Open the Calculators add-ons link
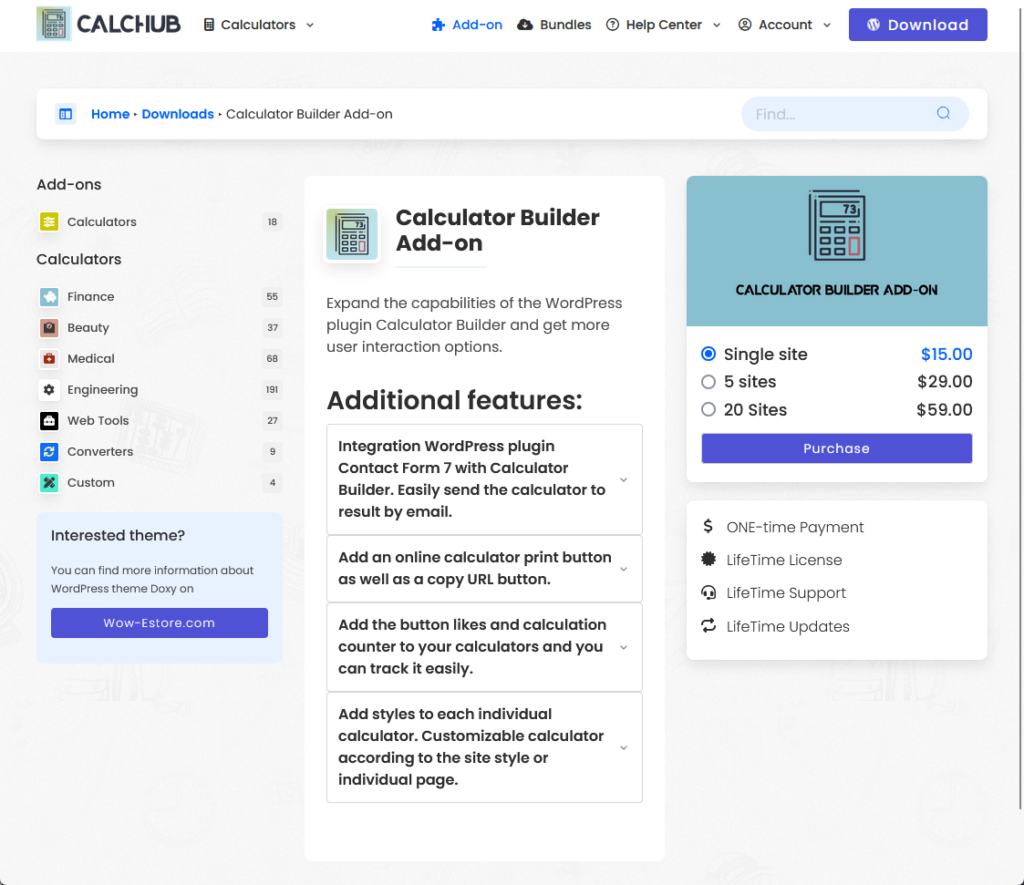The image size is (1024, 885). click(102, 222)
